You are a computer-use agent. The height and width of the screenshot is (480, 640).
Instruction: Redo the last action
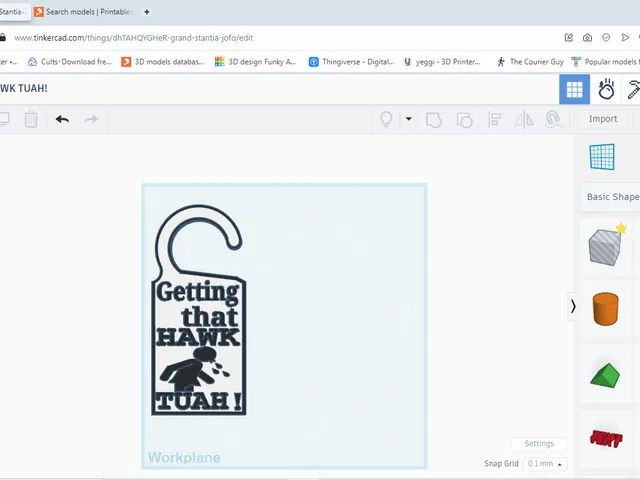pos(91,119)
